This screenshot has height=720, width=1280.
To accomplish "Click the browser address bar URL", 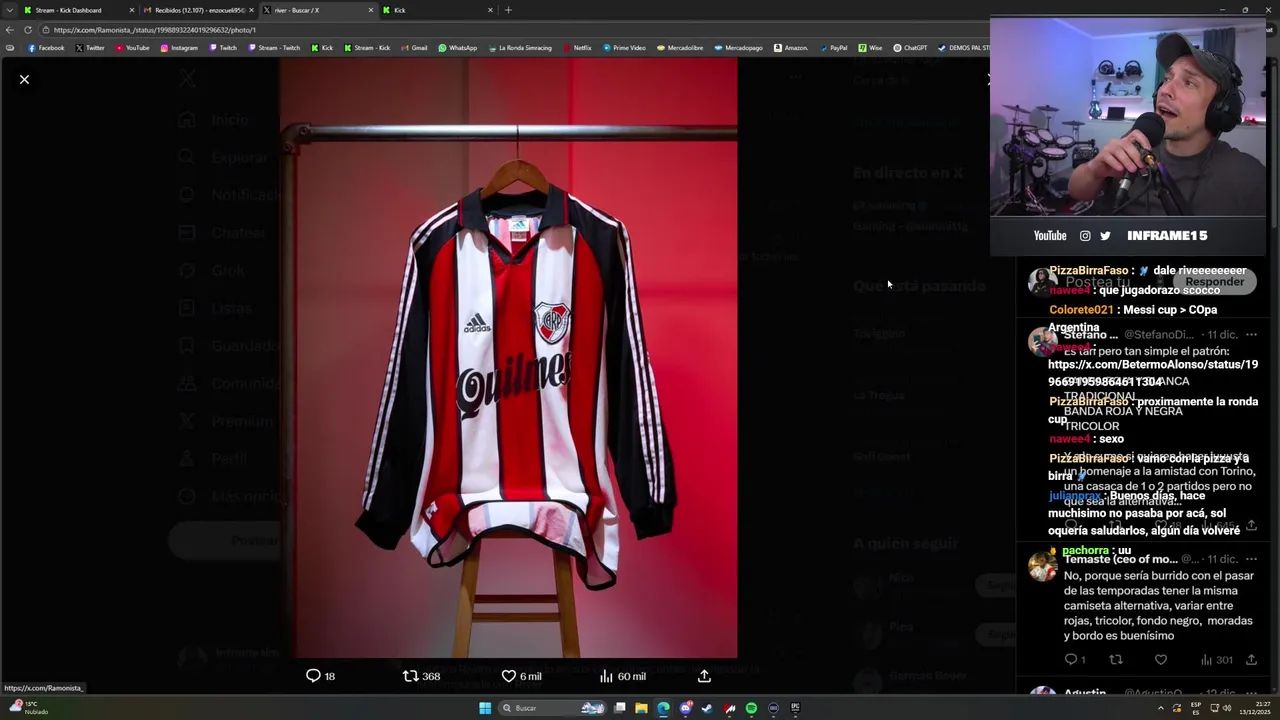I will [155, 30].
